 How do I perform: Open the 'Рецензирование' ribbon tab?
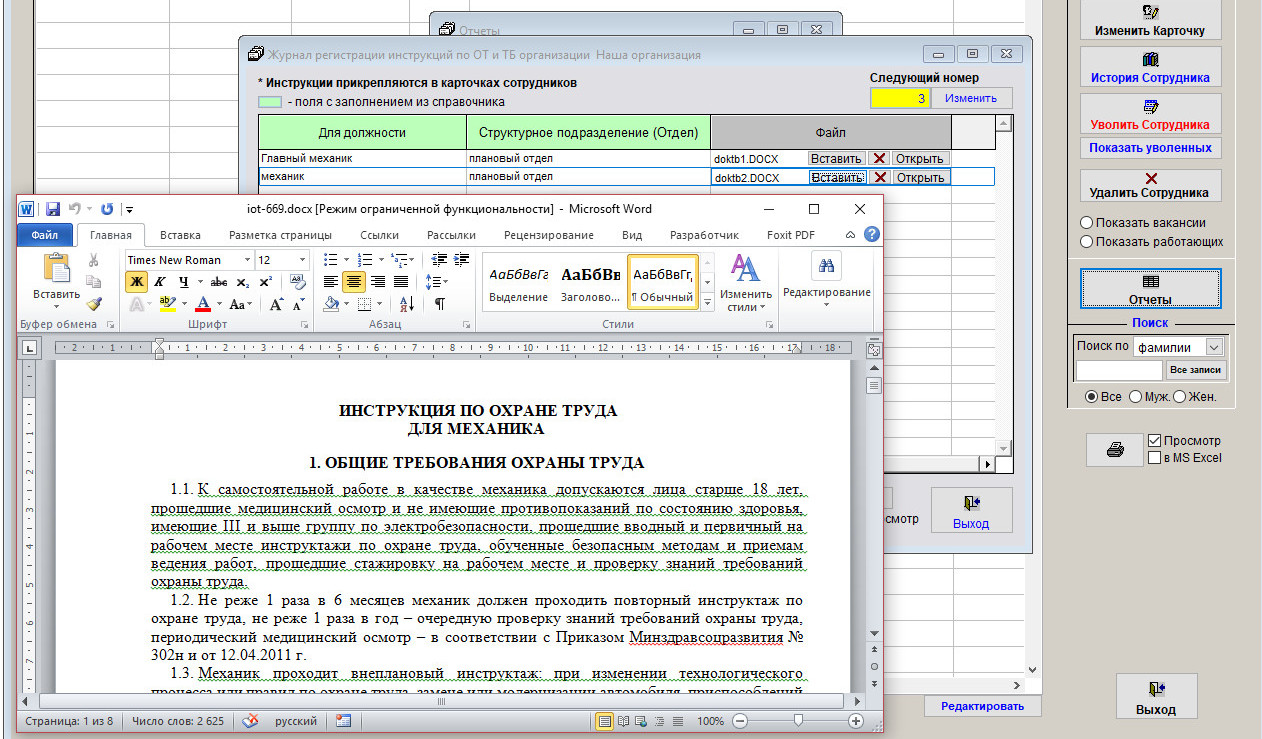pyautogui.click(x=548, y=235)
